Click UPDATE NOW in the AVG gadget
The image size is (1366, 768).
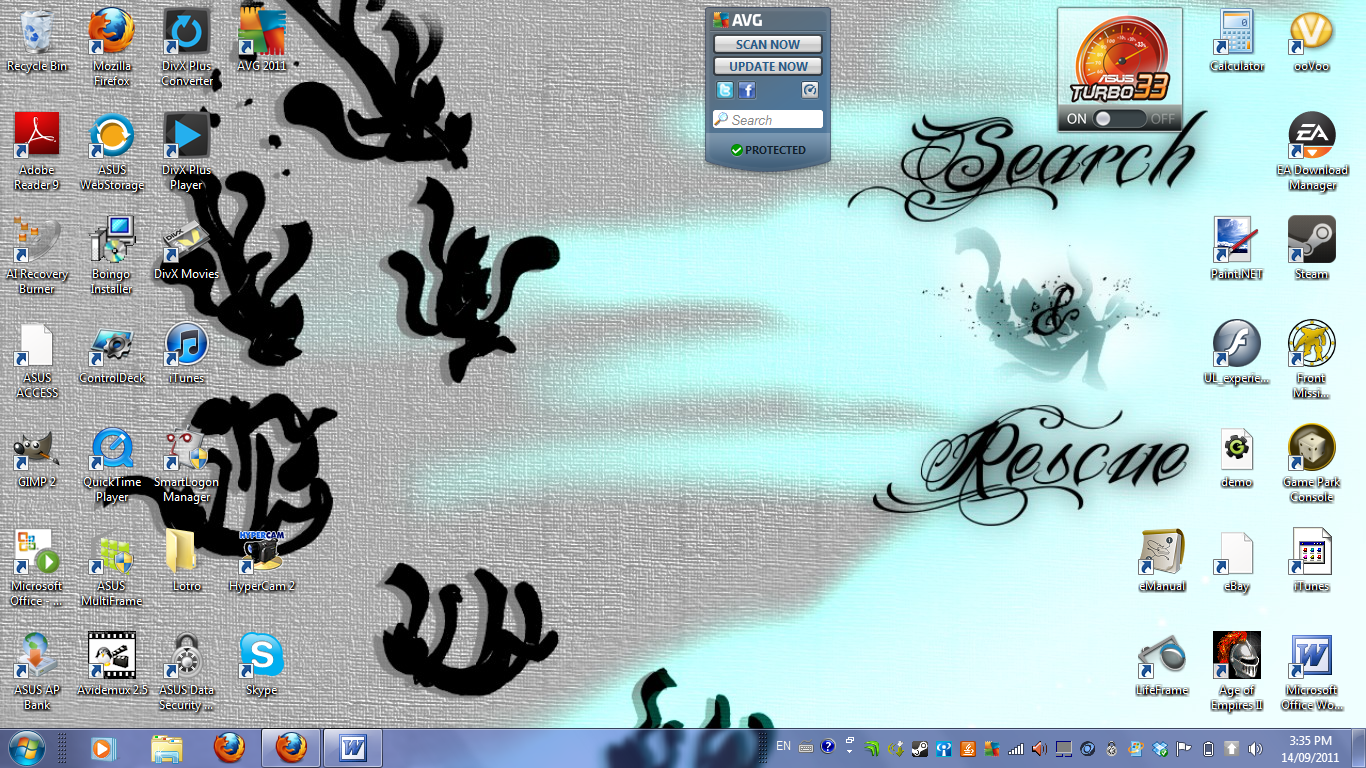click(767, 66)
